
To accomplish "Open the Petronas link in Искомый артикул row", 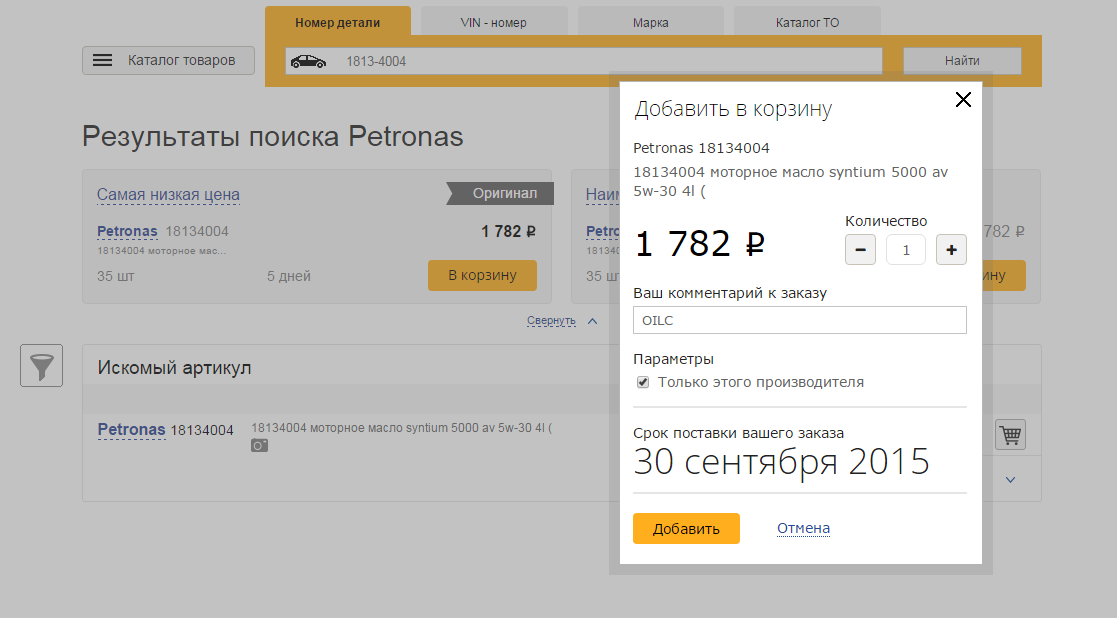I will click(131, 429).
